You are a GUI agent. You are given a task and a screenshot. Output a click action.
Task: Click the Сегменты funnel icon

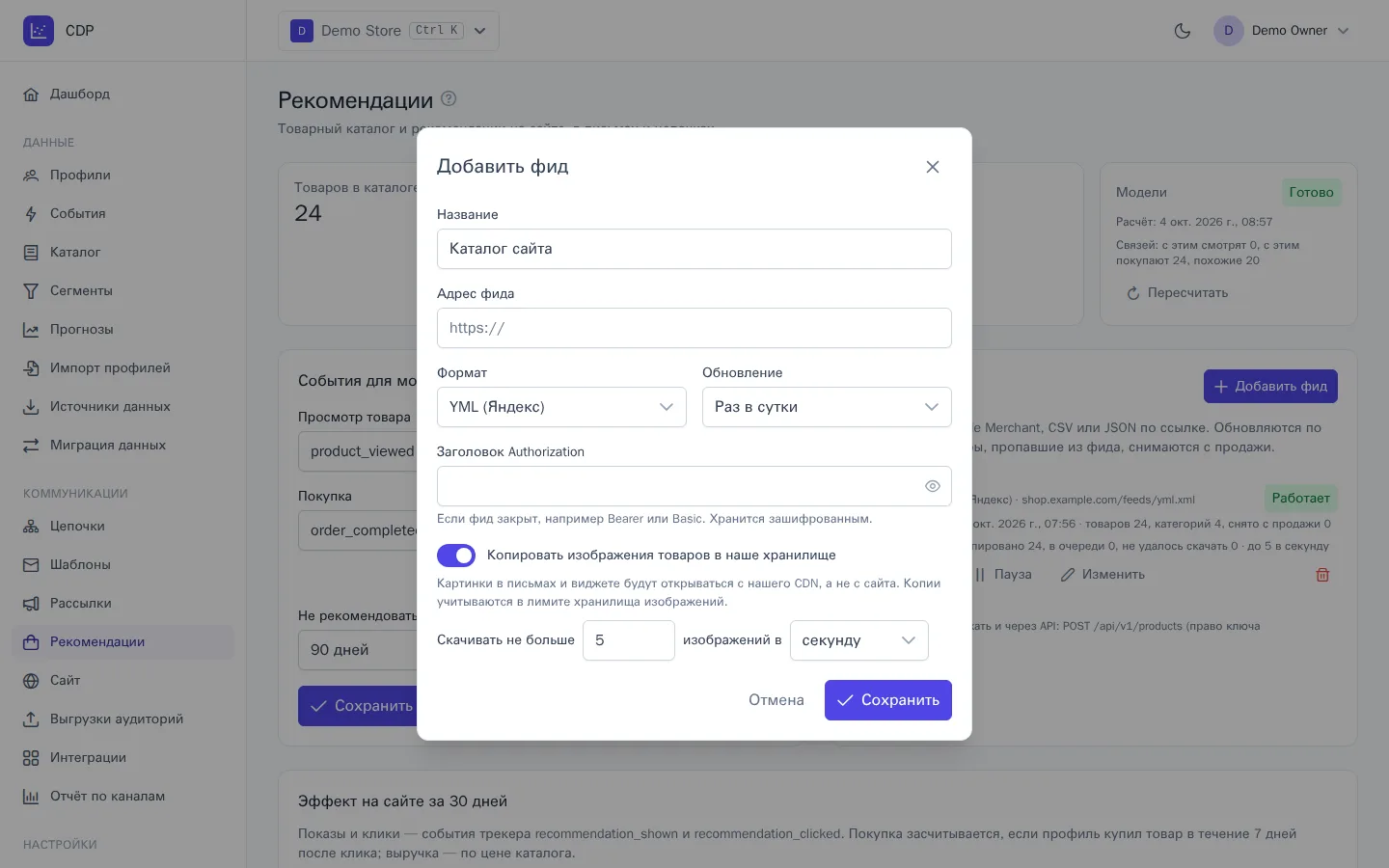(31, 291)
